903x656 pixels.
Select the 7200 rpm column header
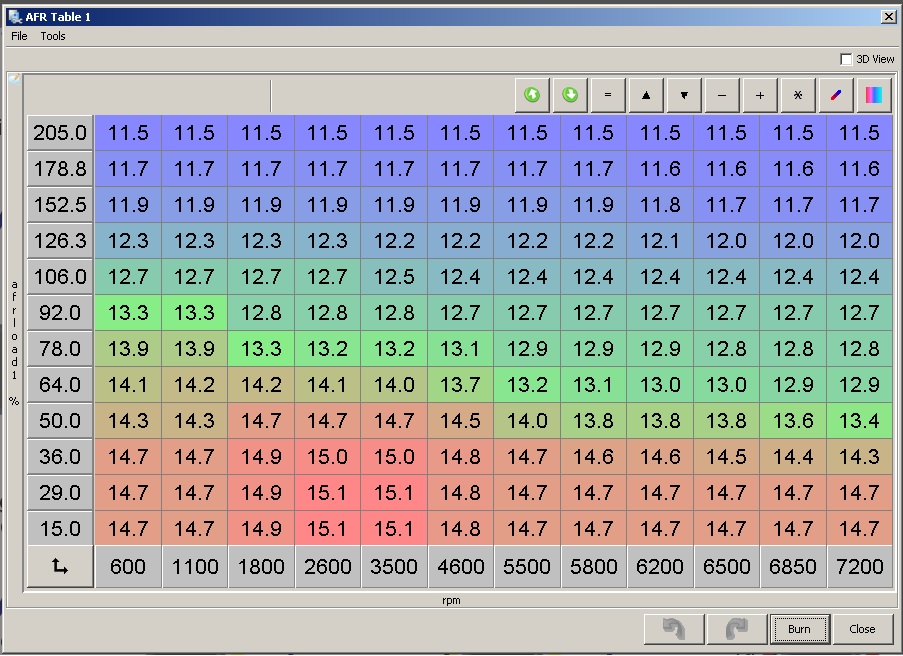(859, 566)
